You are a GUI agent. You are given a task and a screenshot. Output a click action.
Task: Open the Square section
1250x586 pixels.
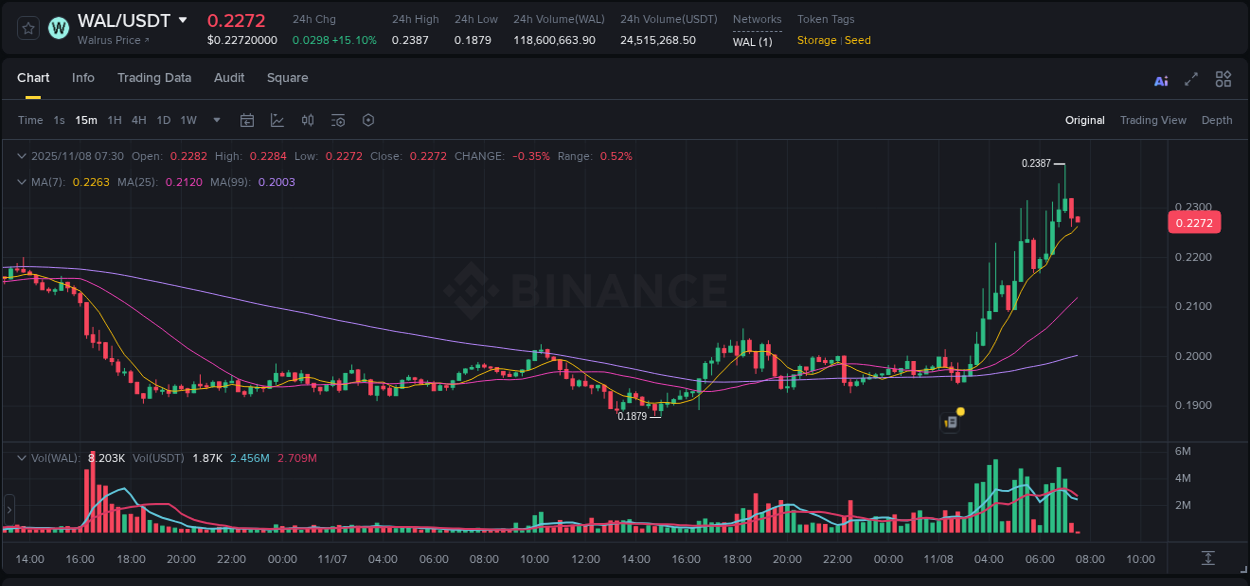pyautogui.click(x=287, y=77)
